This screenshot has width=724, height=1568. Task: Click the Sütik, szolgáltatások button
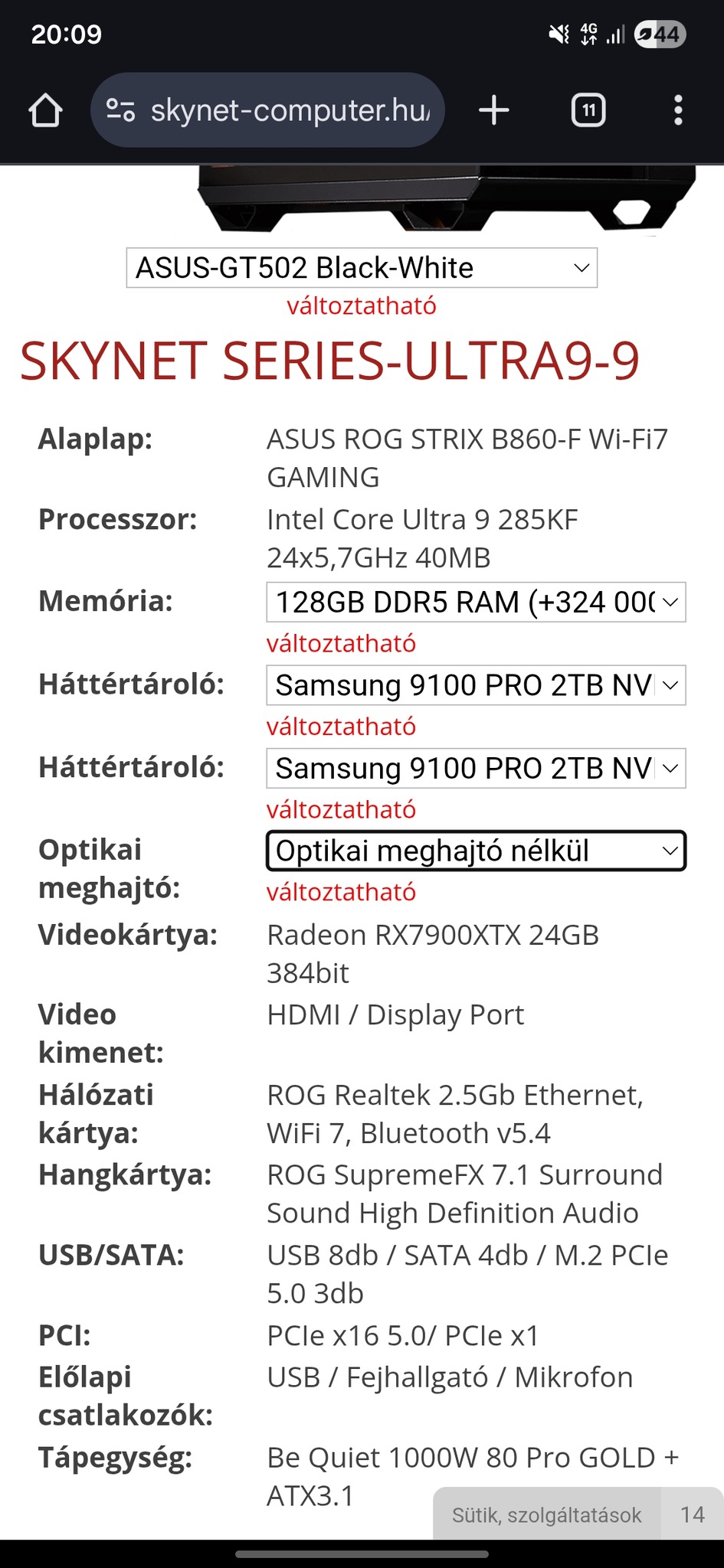546,1514
